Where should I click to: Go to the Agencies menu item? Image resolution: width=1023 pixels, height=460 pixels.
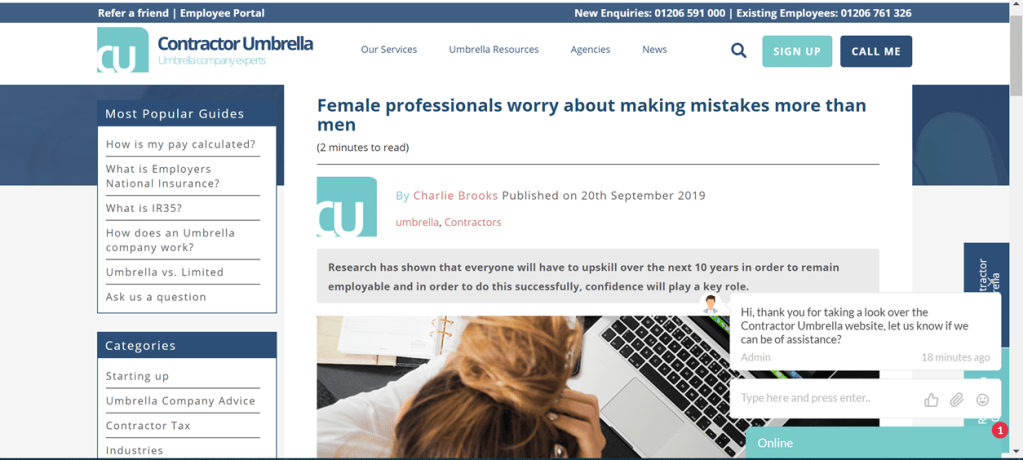pos(590,50)
